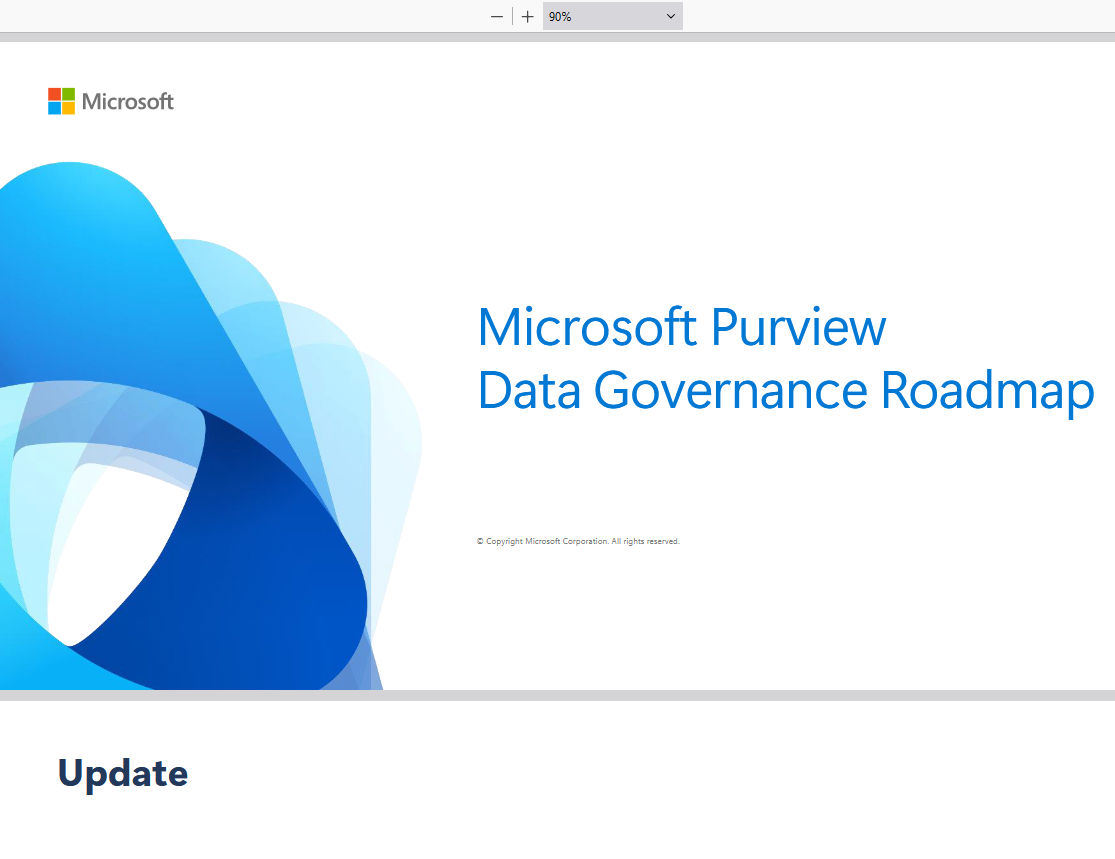
Task: Click the Update heading on second page
Action: 122,773
